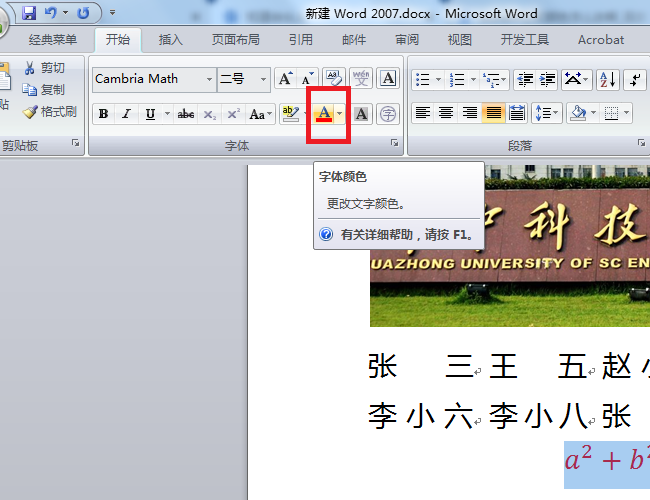This screenshot has width=650, height=500.
Task: Open the Undo history dropdown arrow
Action: click(x=65, y=13)
